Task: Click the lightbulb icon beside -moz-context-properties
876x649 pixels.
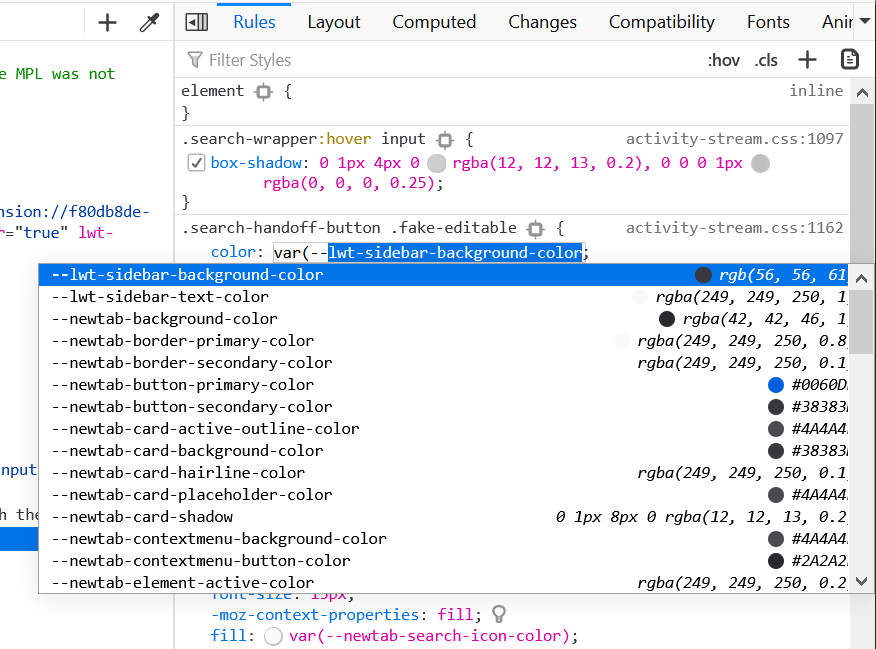Action: click(x=499, y=614)
